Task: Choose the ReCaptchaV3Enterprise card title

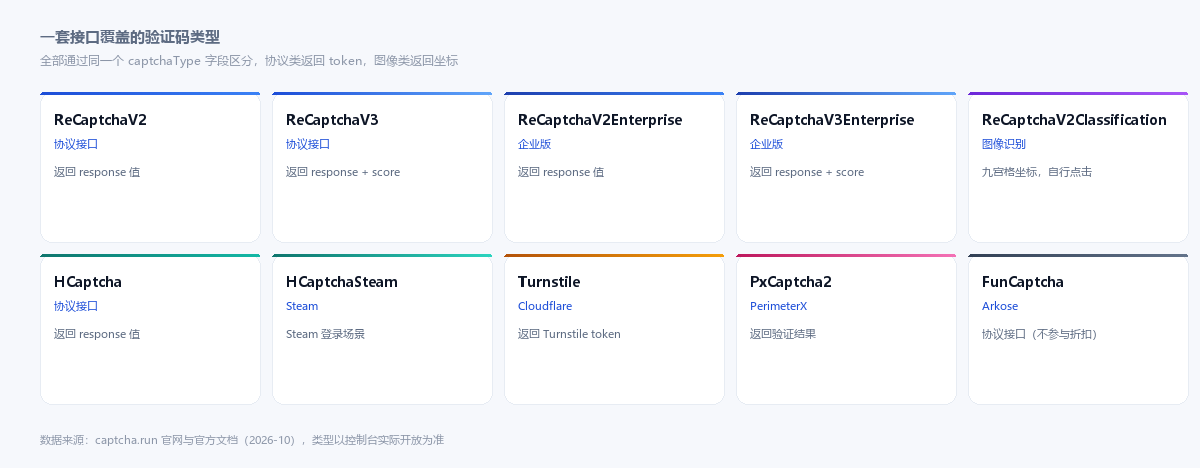Action: 832,120
